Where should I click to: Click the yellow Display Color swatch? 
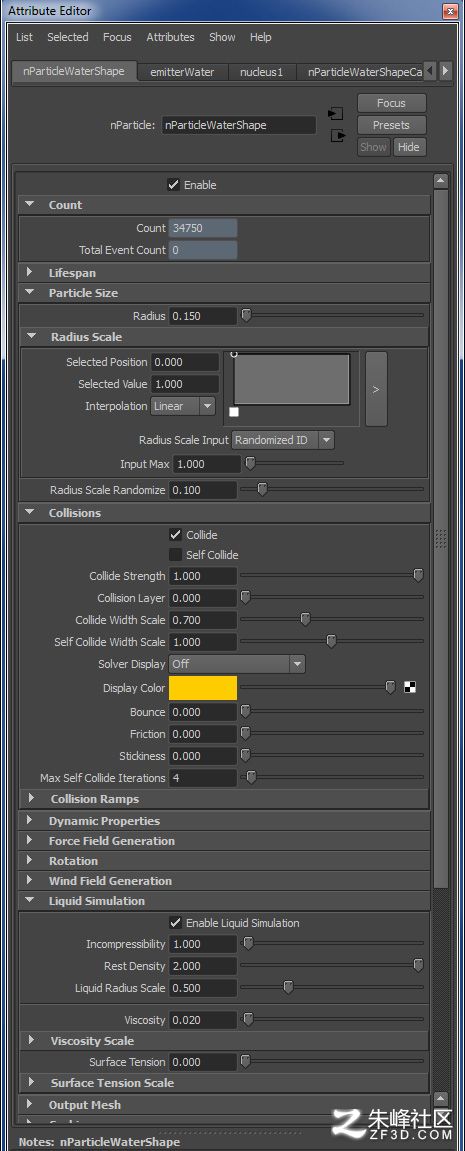point(203,688)
